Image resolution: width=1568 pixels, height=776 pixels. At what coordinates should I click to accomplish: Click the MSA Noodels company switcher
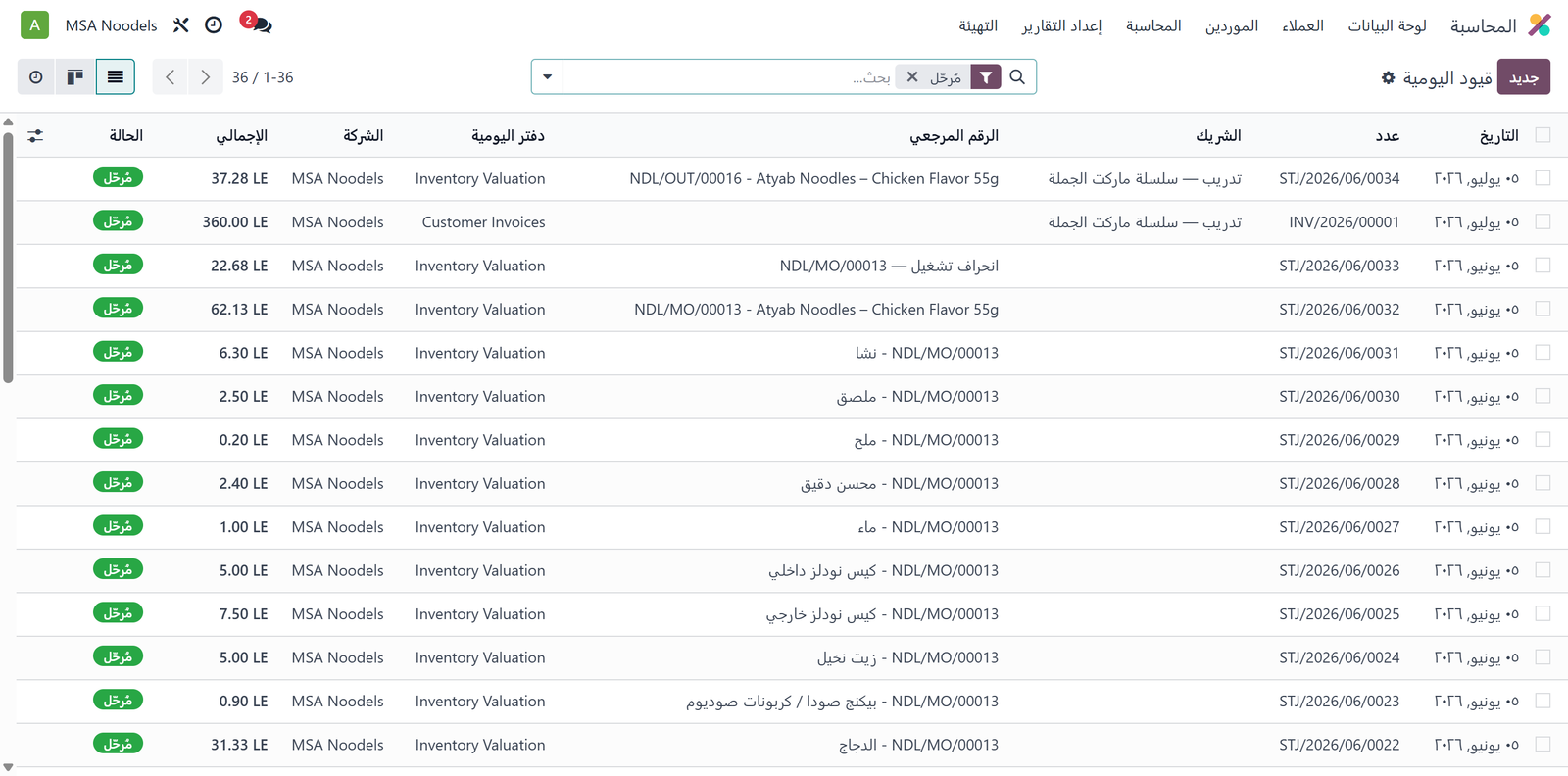pyautogui.click(x=111, y=25)
